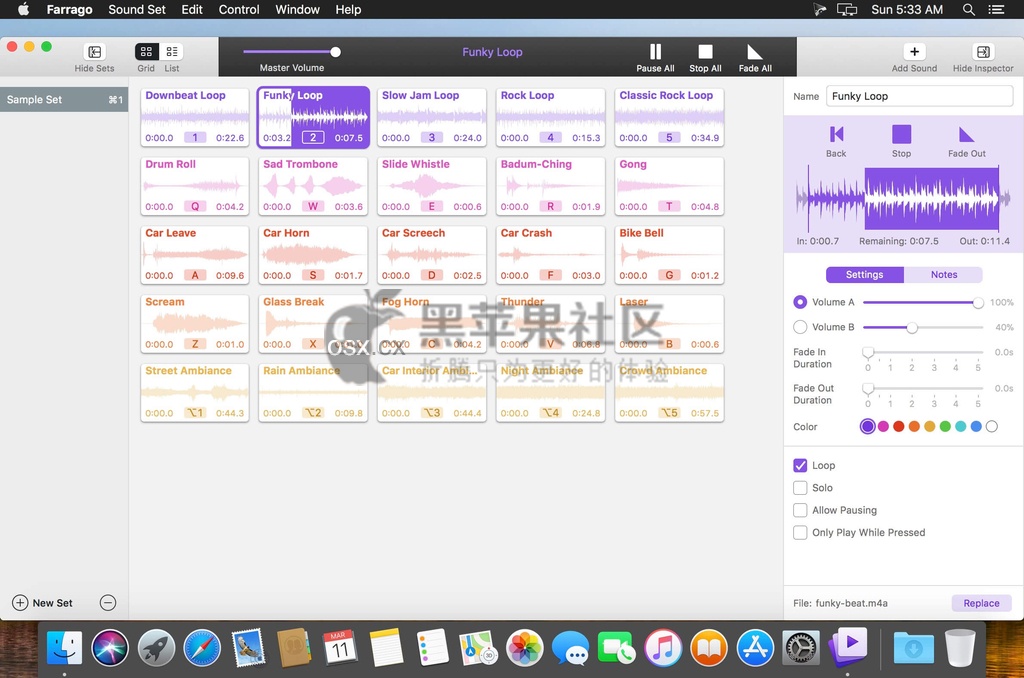The height and width of the screenshot is (678, 1024).
Task: Hide the Inspector panel
Action: 983,52
